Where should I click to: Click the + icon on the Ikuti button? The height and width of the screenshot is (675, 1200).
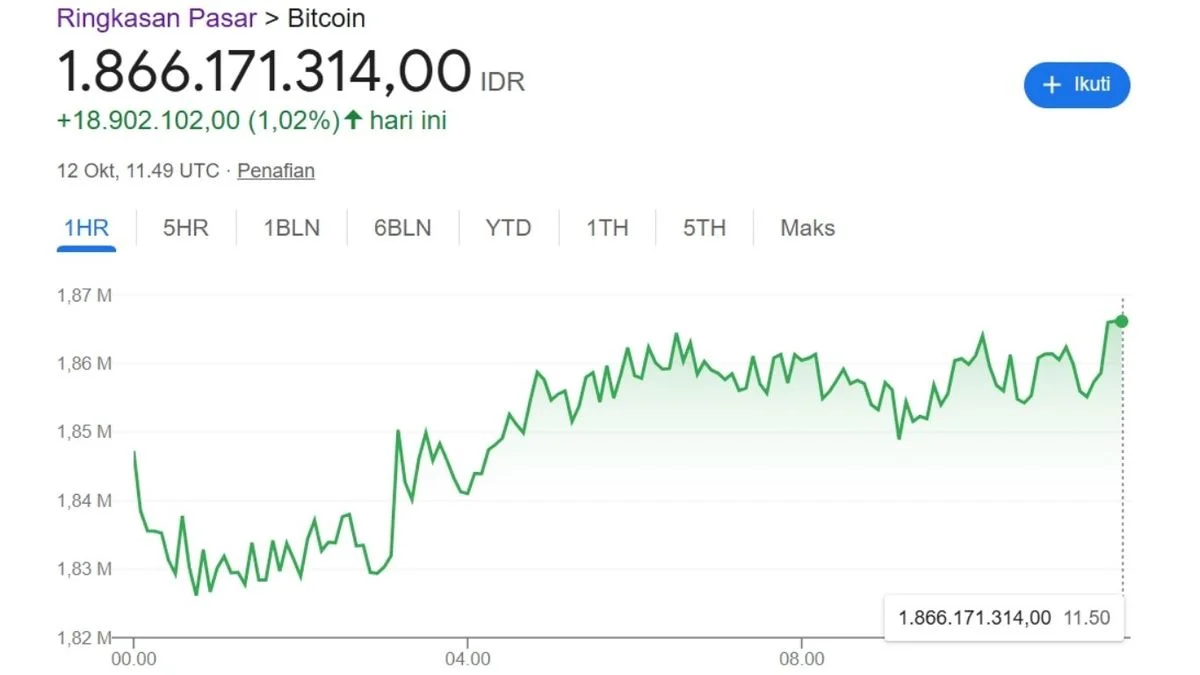click(x=1051, y=85)
